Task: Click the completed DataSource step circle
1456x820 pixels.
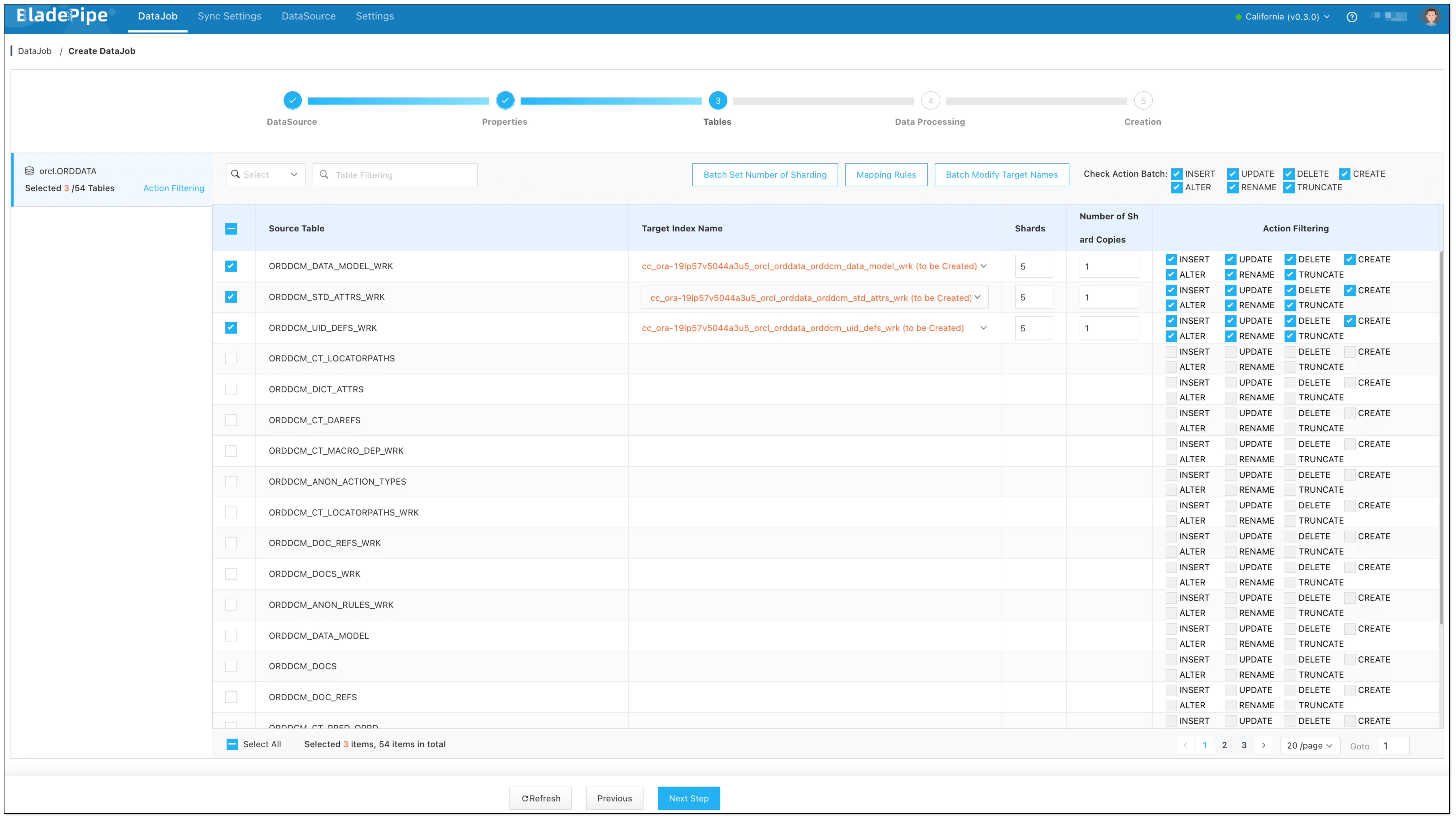Action: click(x=292, y=101)
